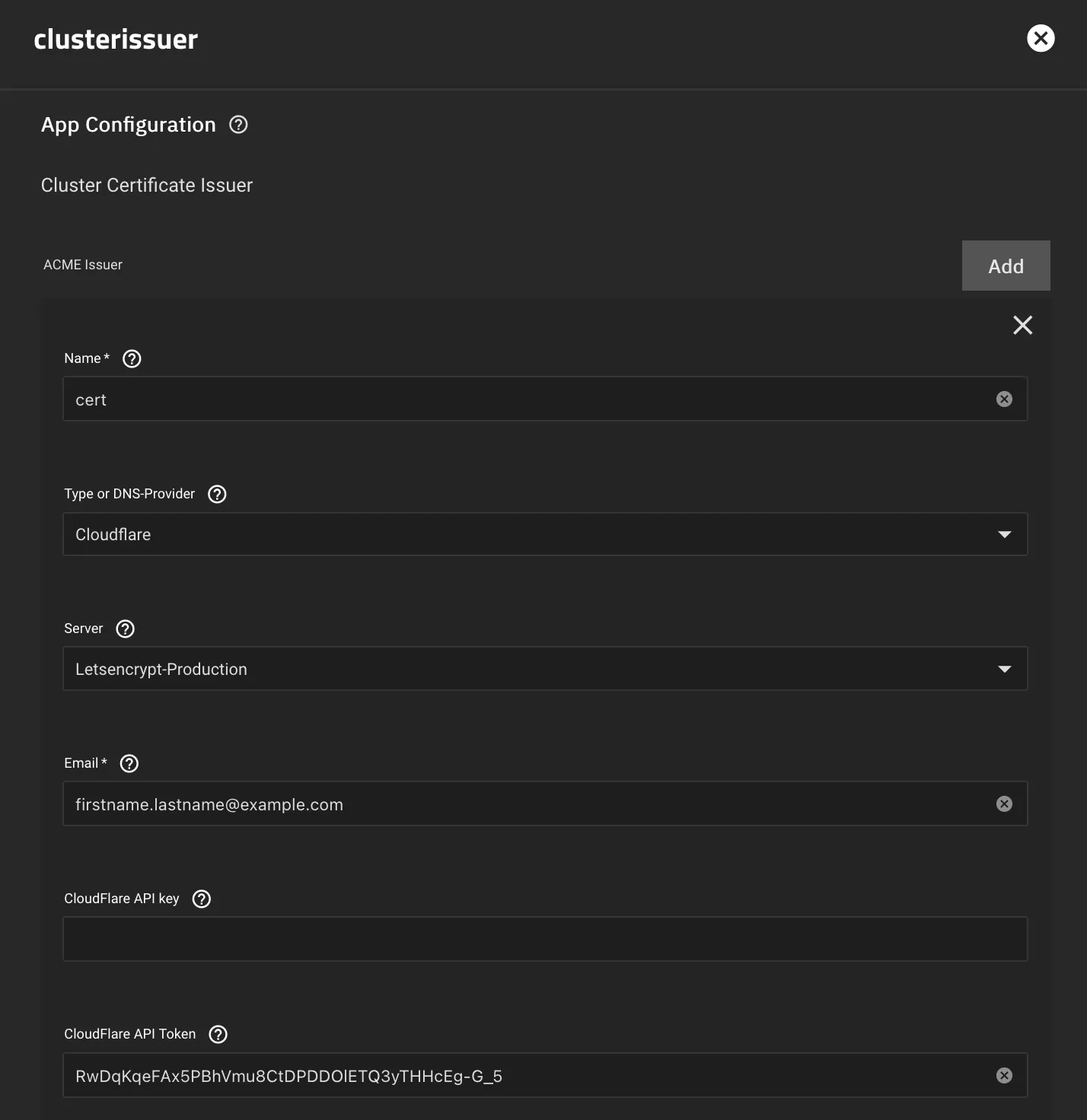
Task: Open help for Type or DNS-Provider
Action: (216, 494)
